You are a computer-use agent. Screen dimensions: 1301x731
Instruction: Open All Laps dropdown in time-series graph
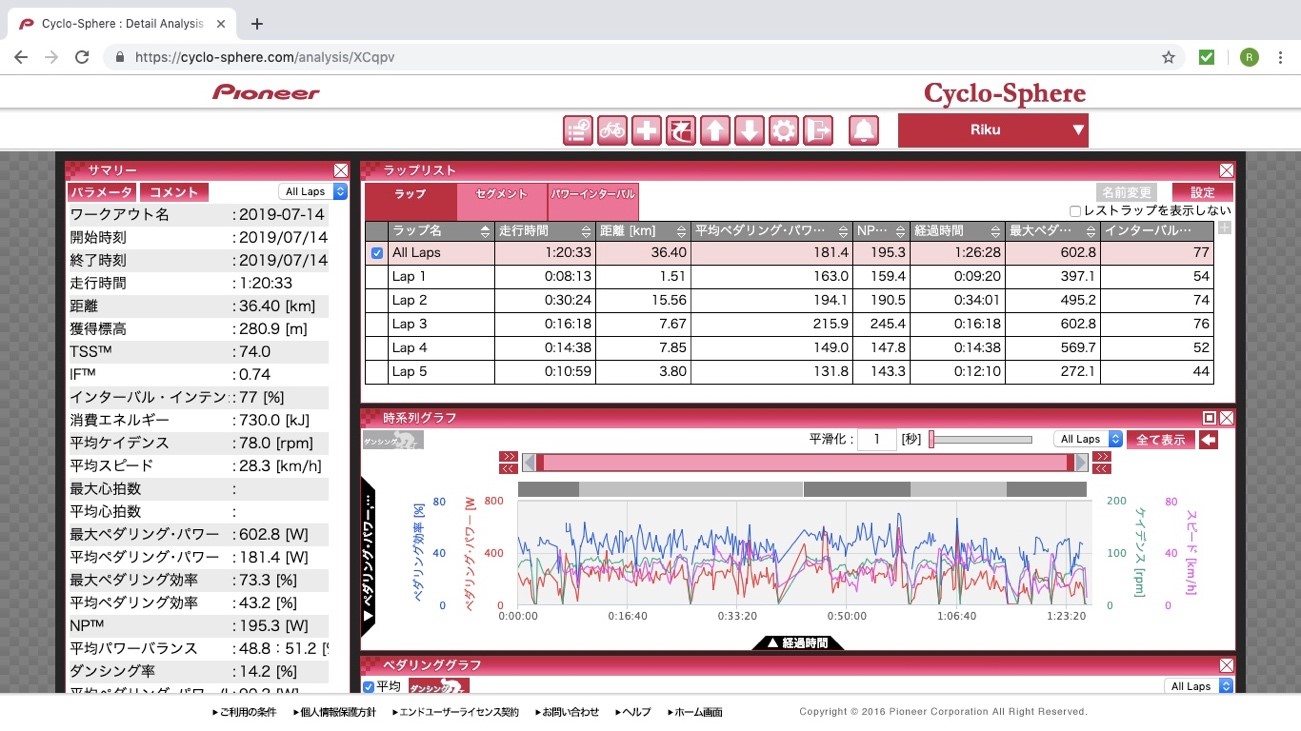coord(1087,440)
